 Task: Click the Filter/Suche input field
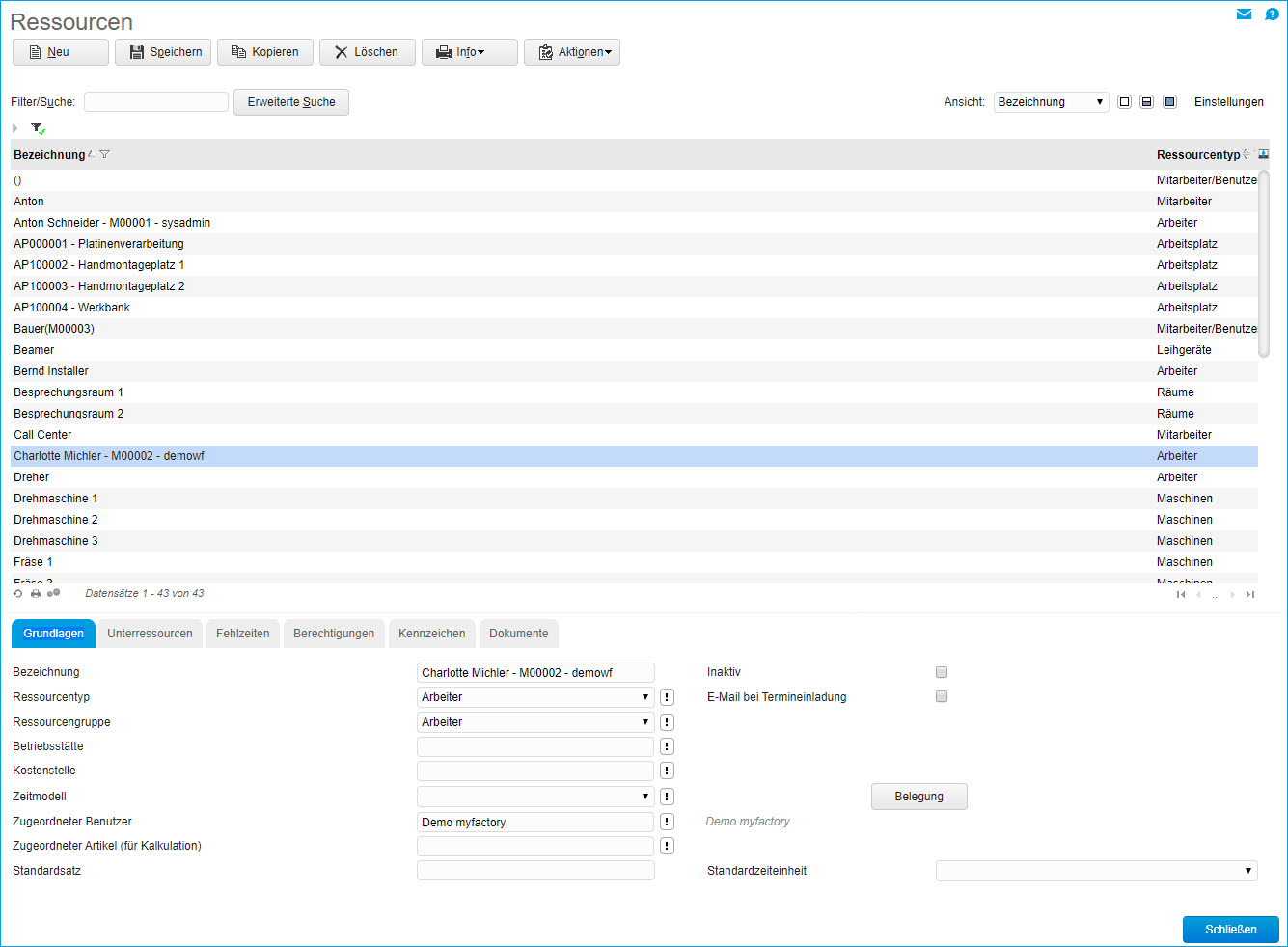pyautogui.click(x=156, y=102)
